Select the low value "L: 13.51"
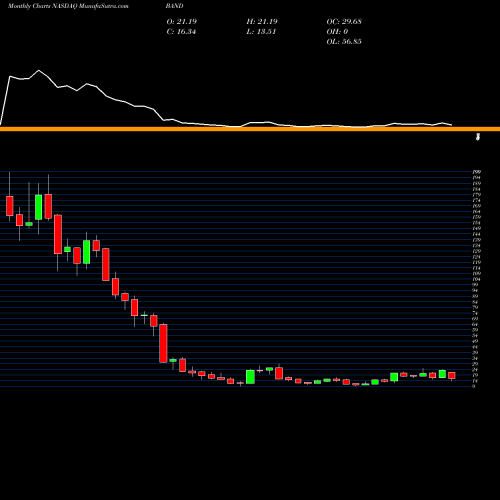 pyautogui.click(x=261, y=31)
